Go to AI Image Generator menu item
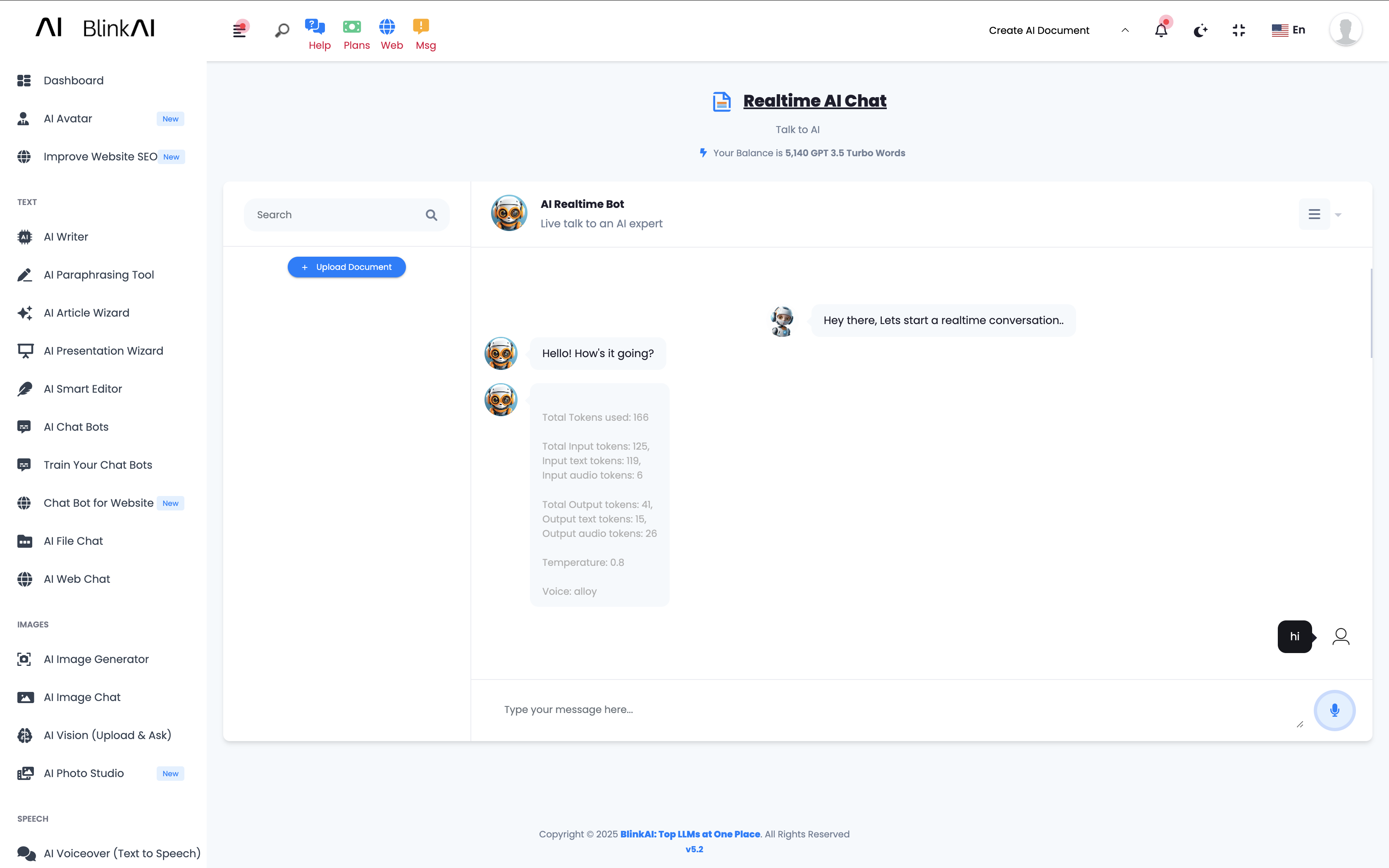The height and width of the screenshot is (868, 1389). (96, 659)
